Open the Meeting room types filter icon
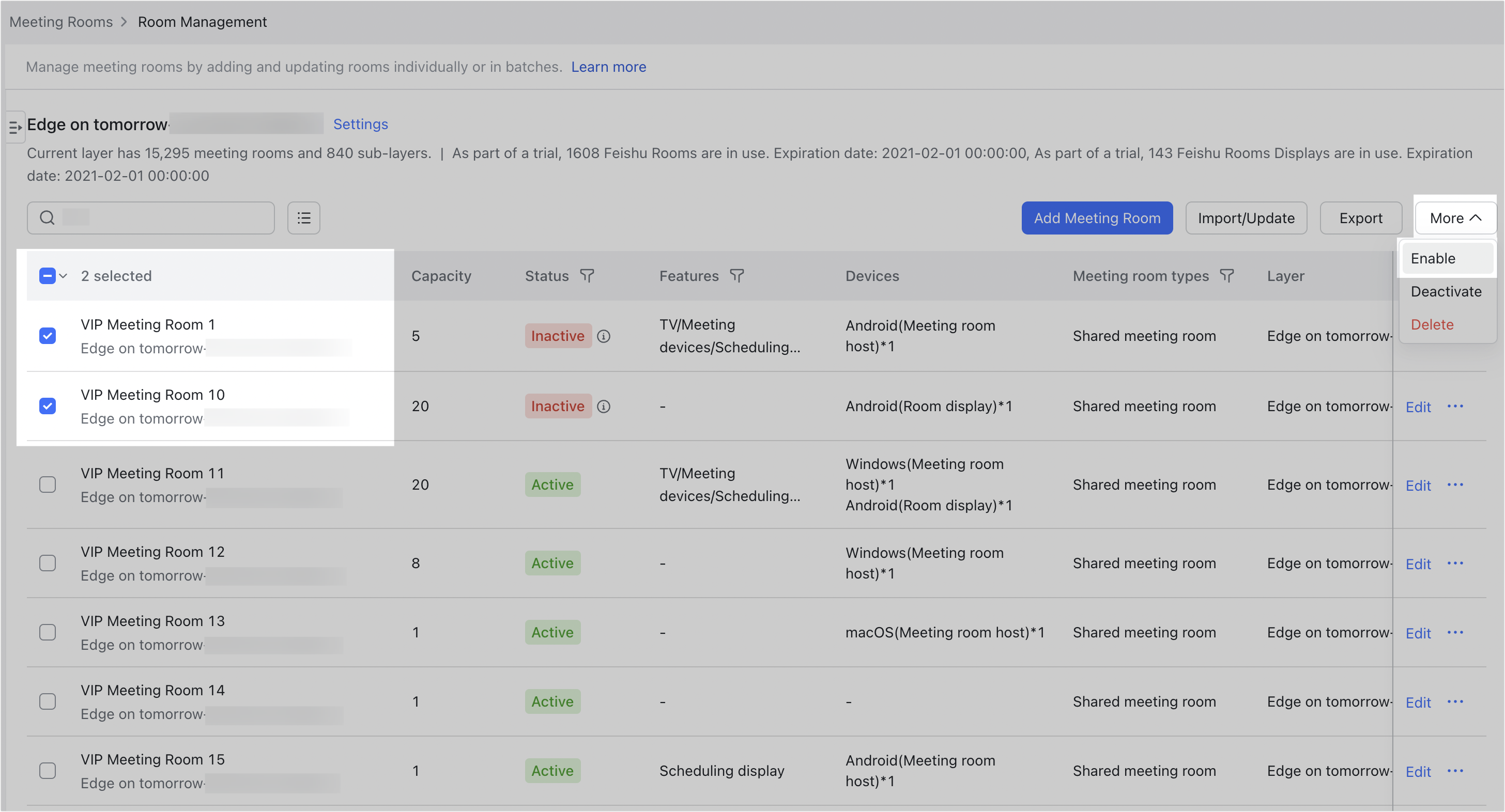 click(1227, 275)
